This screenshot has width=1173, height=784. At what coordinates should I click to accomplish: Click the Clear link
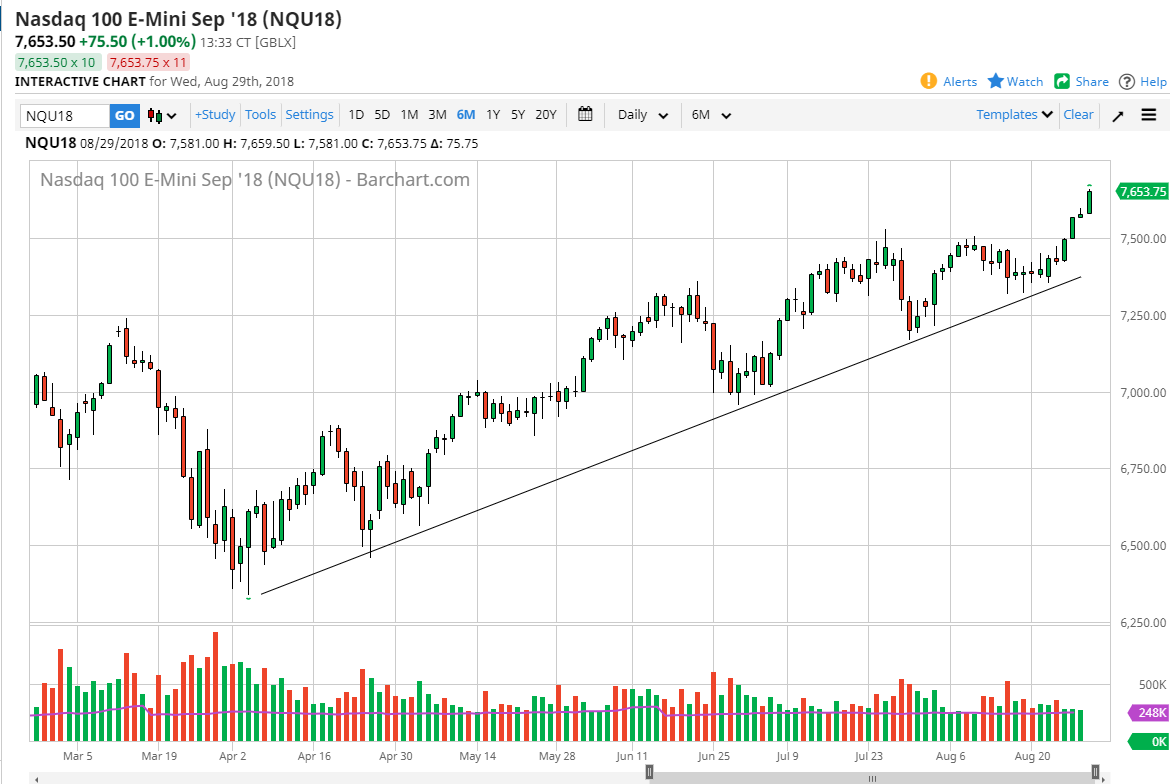[1078, 114]
